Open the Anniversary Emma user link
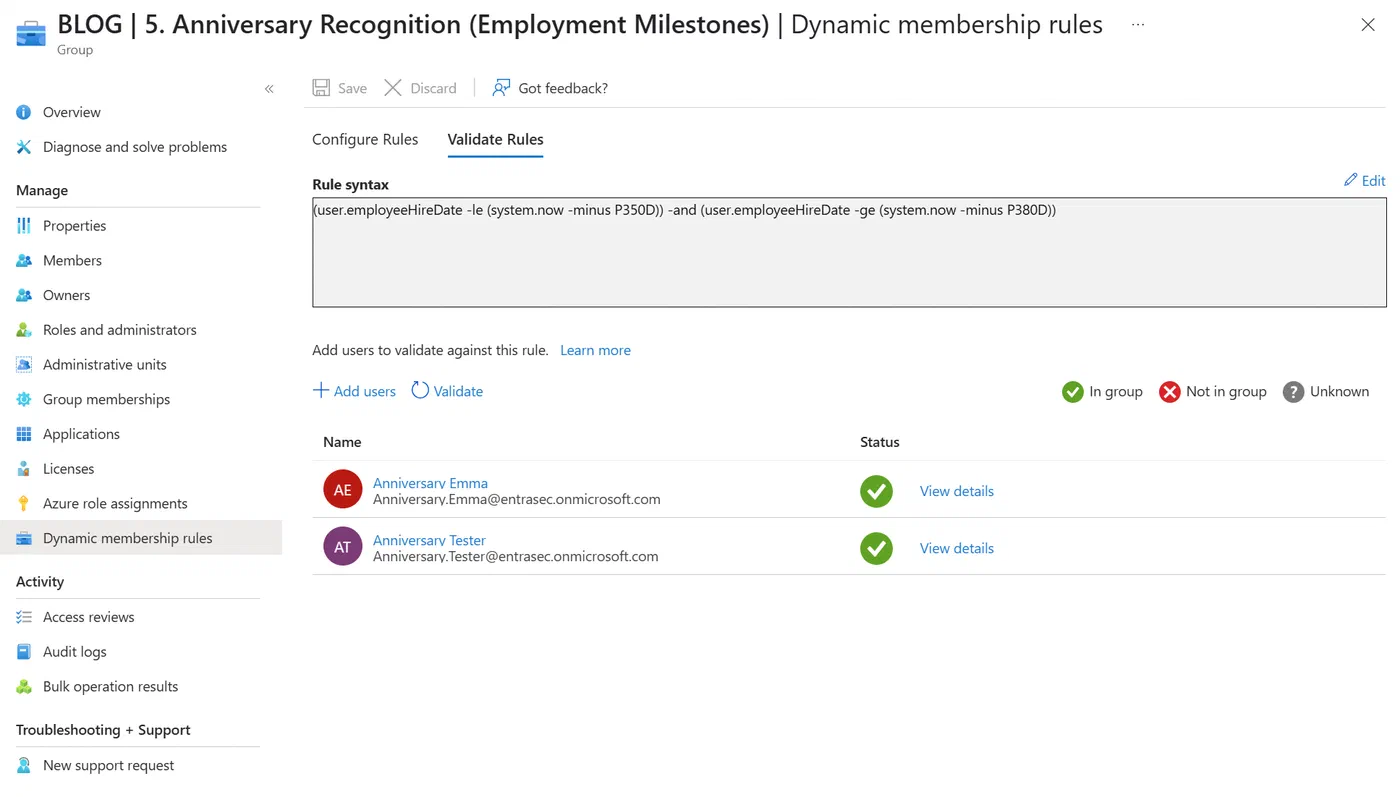 (x=430, y=483)
